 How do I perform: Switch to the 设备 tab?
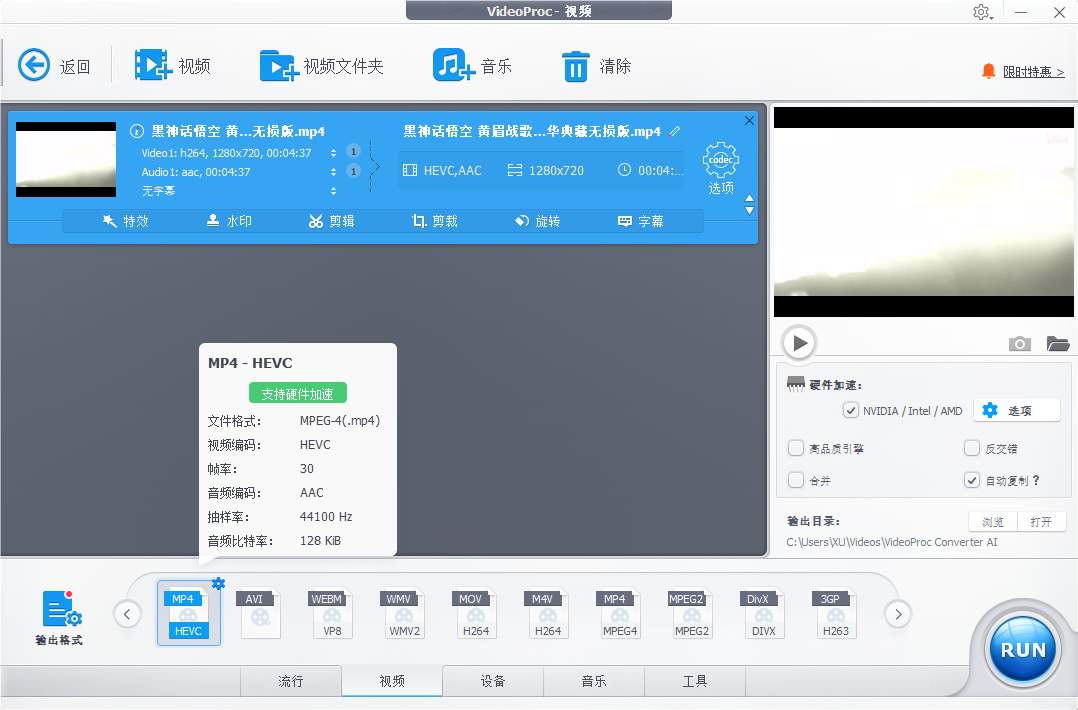[493, 681]
